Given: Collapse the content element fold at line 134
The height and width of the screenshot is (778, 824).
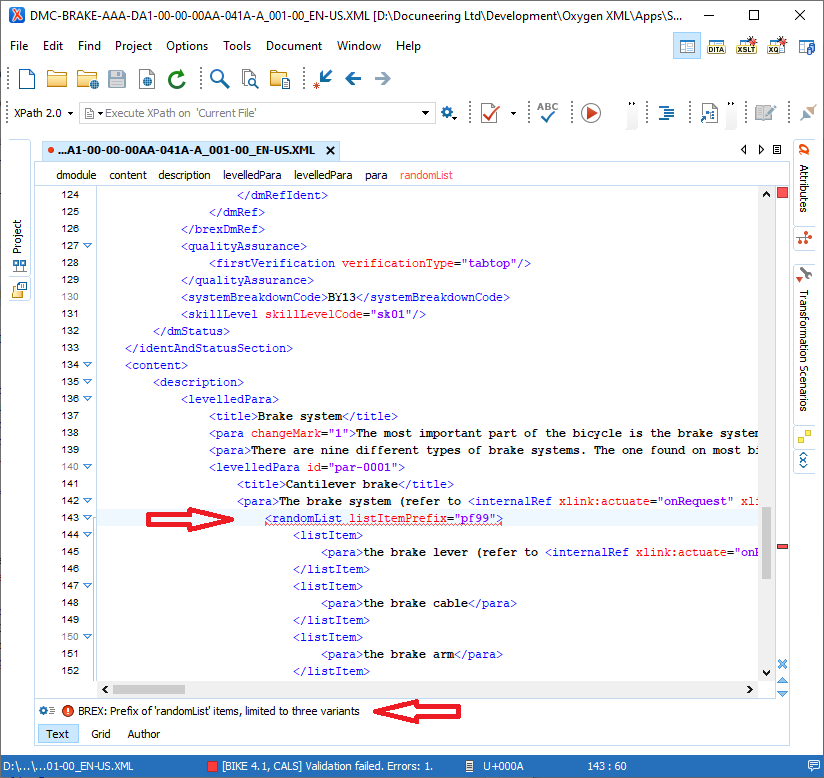Looking at the screenshot, I should point(87,365).
